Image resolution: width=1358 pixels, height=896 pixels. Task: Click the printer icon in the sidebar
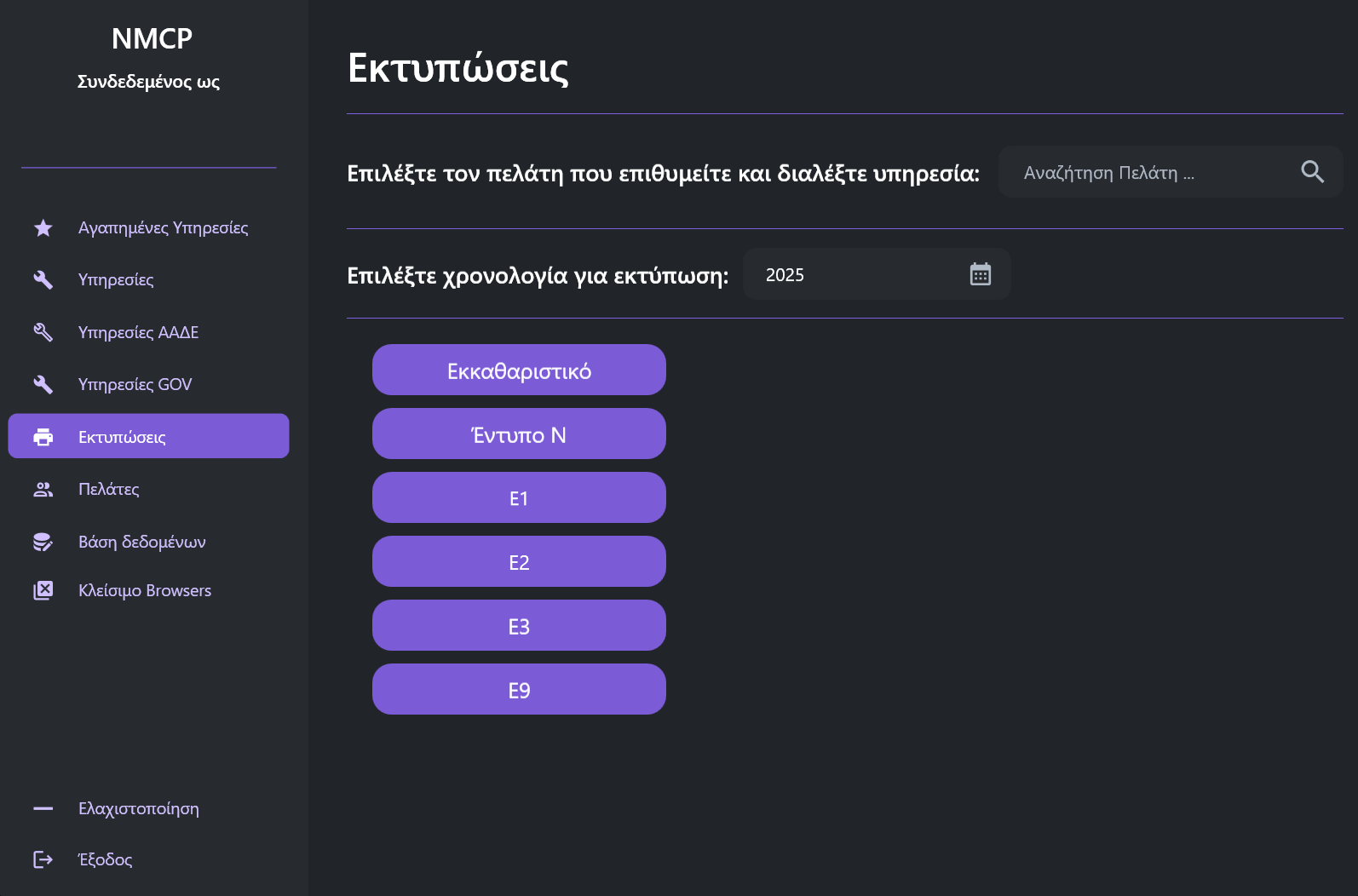(x=43, y=437)
